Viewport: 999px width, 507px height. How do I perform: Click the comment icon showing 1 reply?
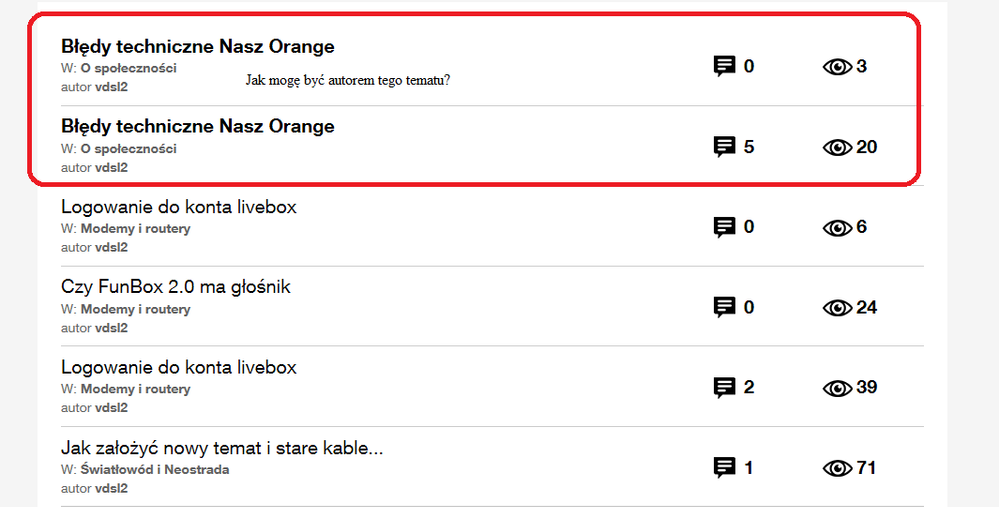(x=724, y=467)
